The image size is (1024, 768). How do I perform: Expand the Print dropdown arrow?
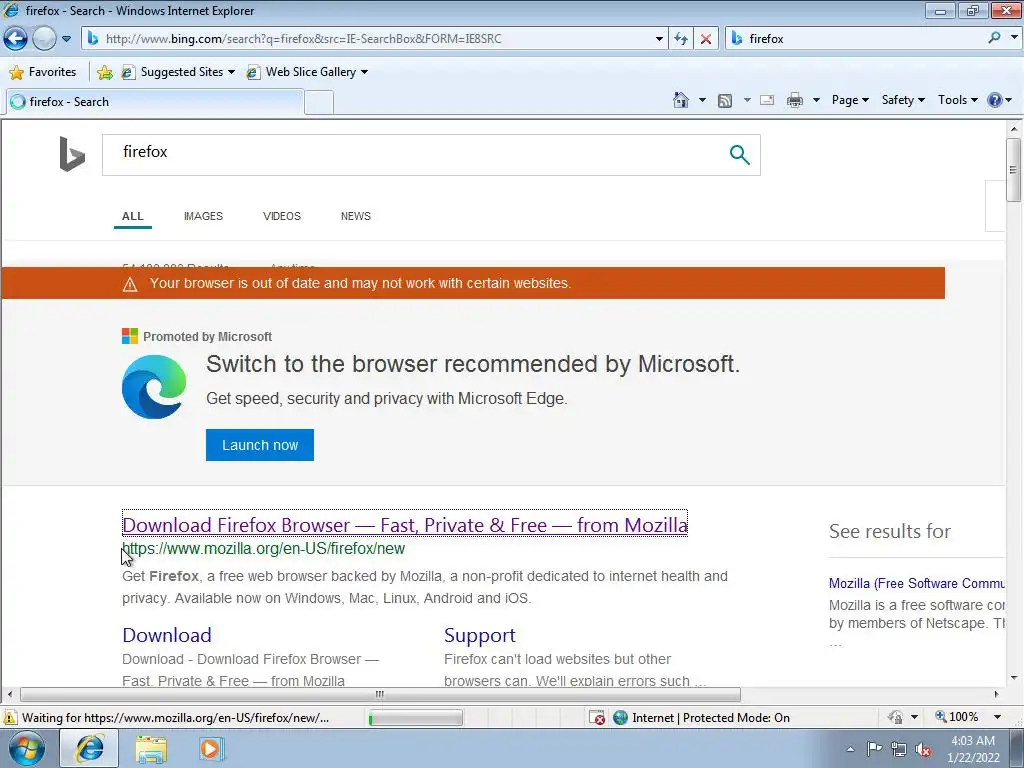pos(816,100)
